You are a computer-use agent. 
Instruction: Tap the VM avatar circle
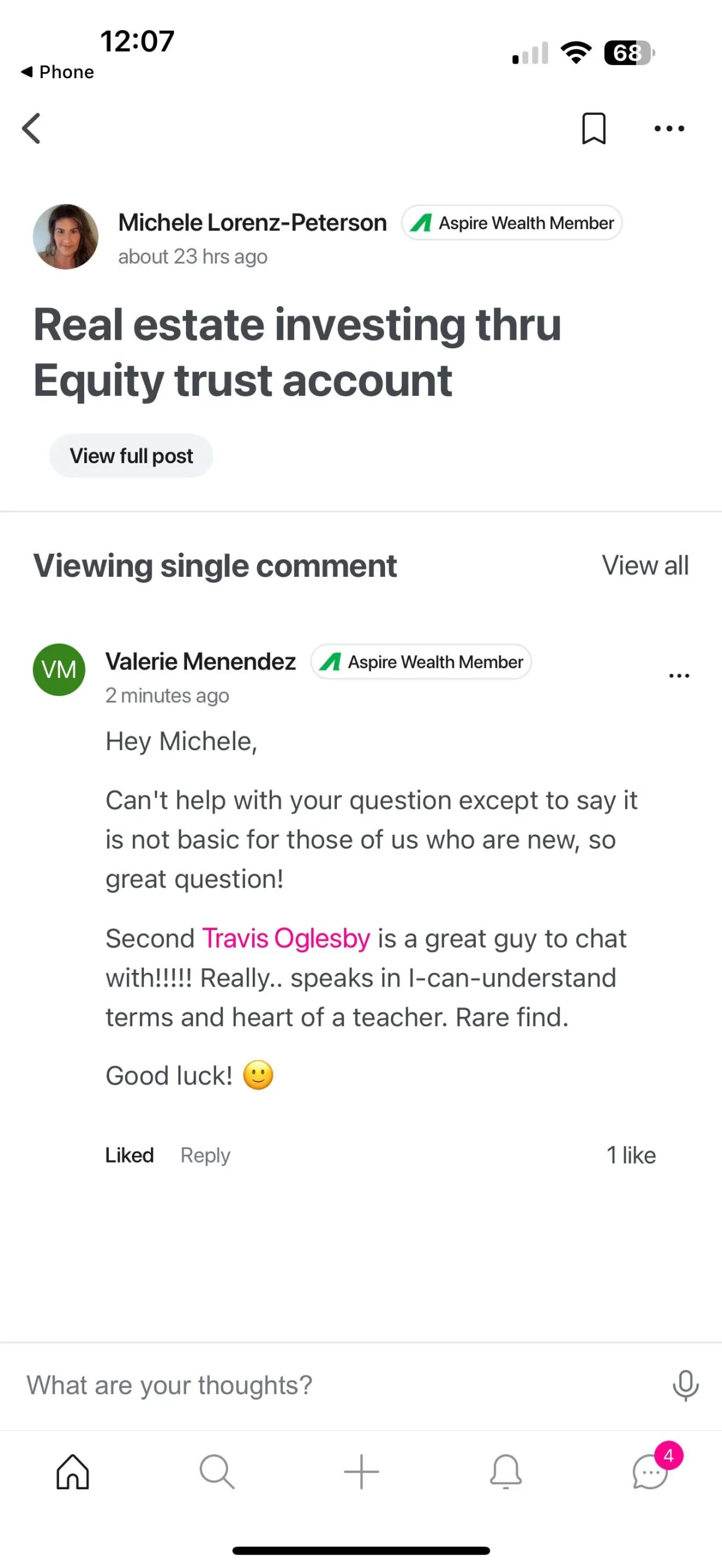(x=59, y=669)
